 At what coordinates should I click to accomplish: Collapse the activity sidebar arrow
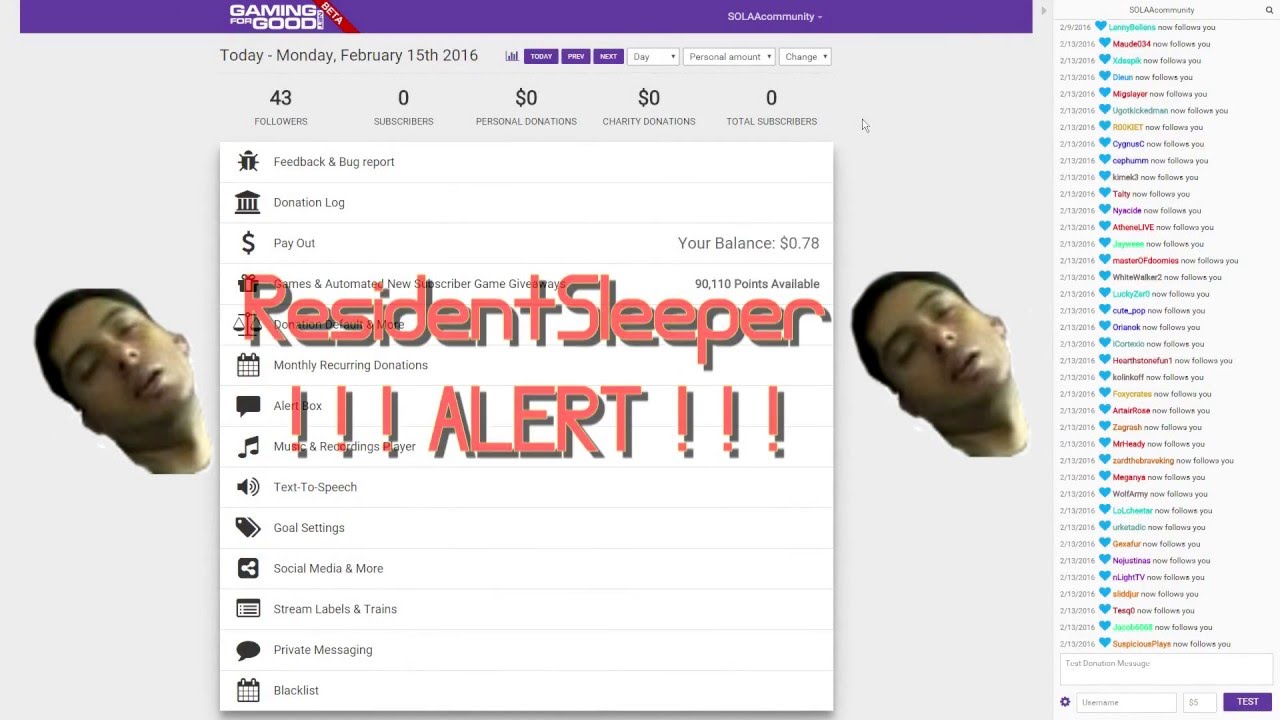click(1044, 11)
